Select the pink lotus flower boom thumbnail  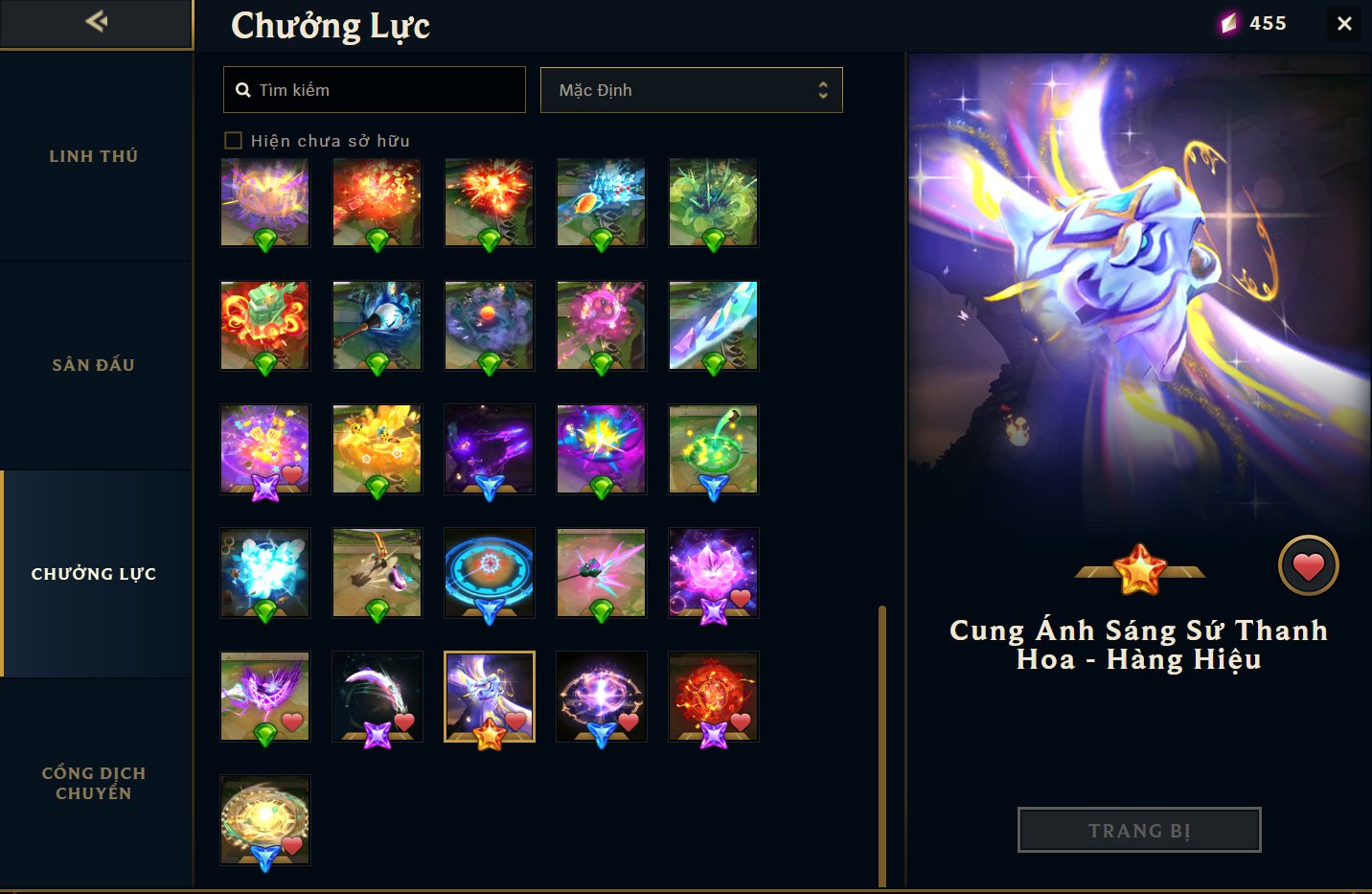[714, 573]
